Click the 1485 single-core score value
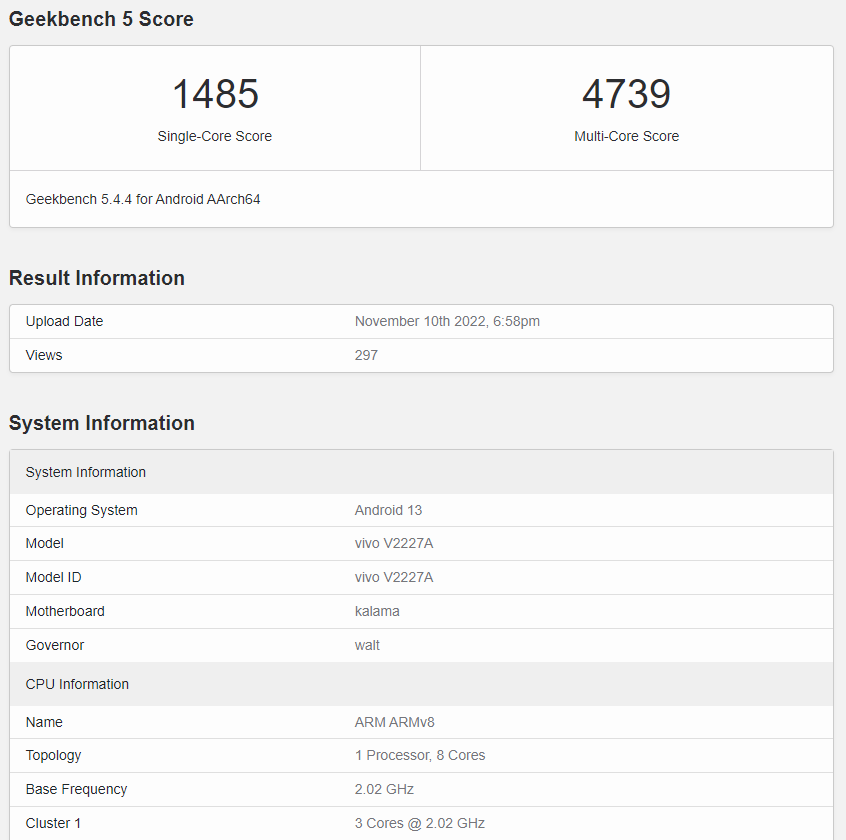This screenshot has height=840, width=846. point(215,95)
